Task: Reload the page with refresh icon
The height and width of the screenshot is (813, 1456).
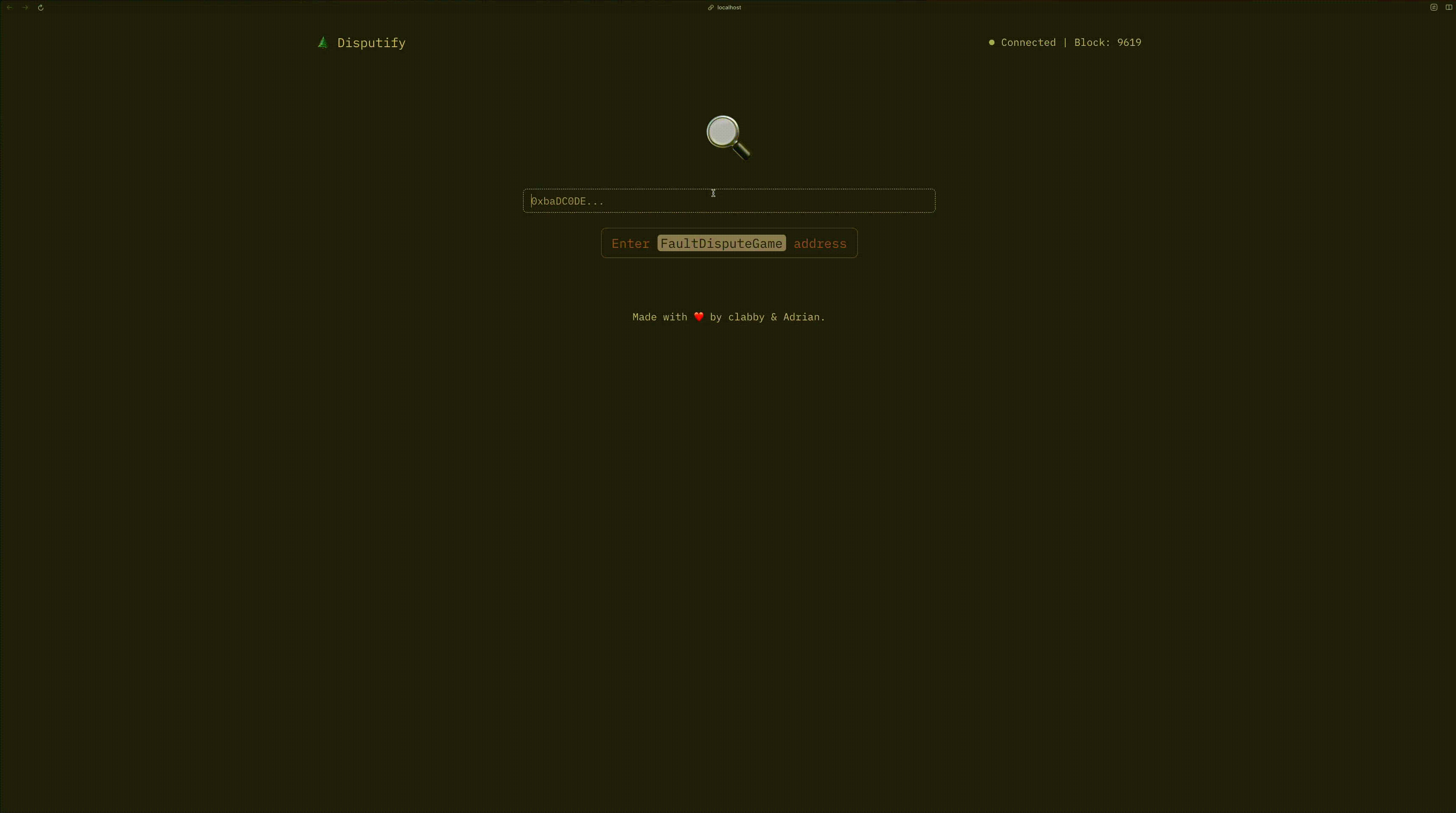Action: pyautogui.click(x=41, y=7)
